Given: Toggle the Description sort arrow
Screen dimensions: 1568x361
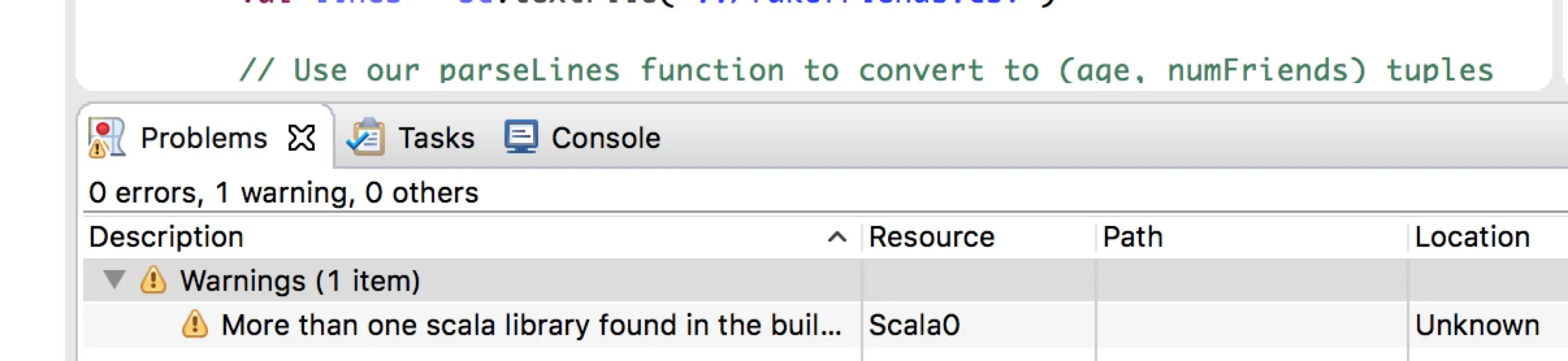Looking at the screenshot, I should pos(837,238).
